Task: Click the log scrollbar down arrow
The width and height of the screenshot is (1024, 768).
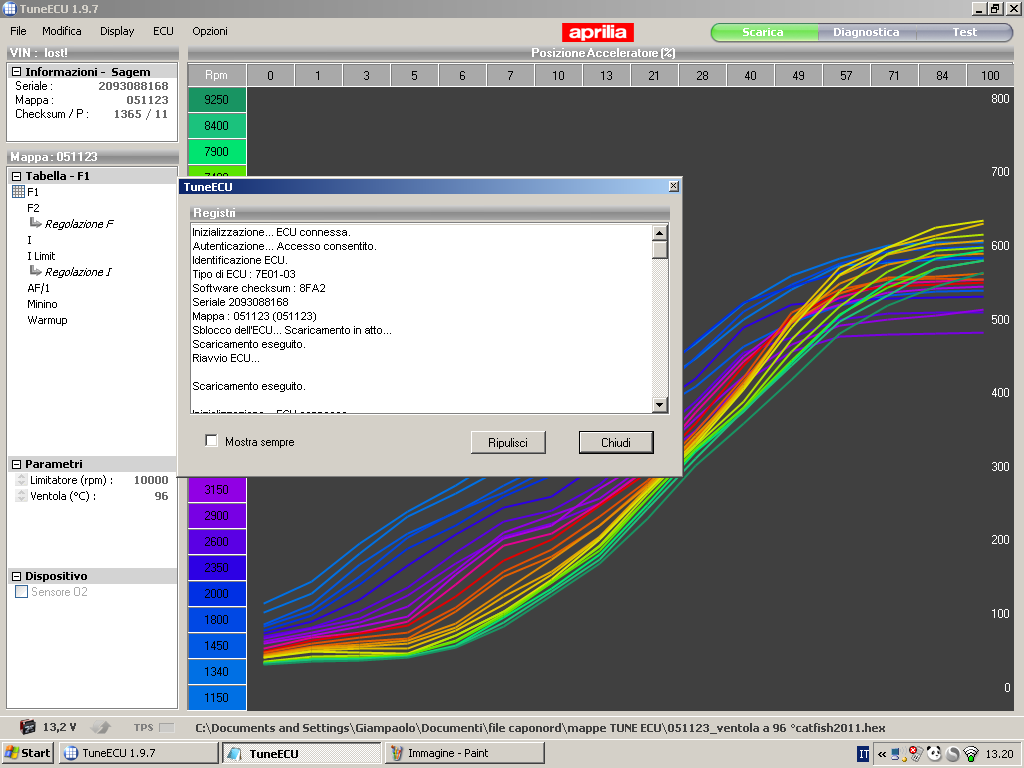Action: click(x=660, y=405)
